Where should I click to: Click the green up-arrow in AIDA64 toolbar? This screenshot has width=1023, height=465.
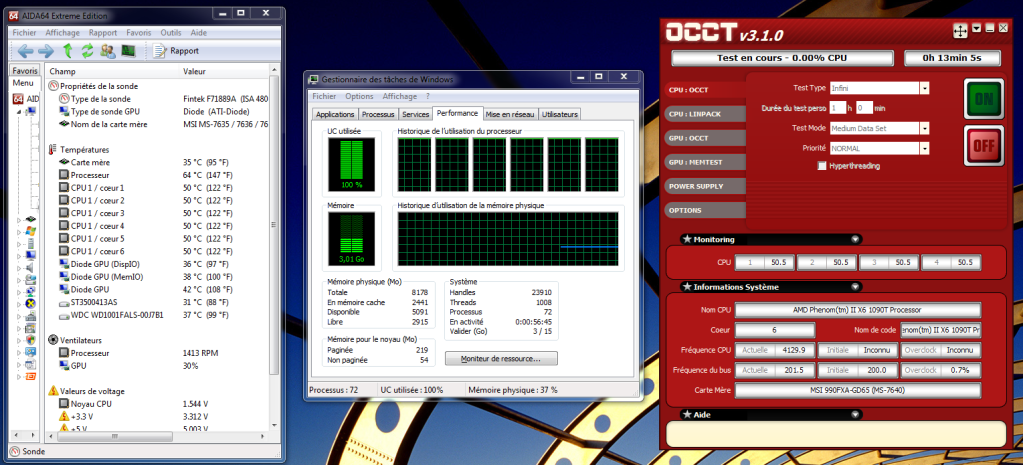tap(67, 50)
